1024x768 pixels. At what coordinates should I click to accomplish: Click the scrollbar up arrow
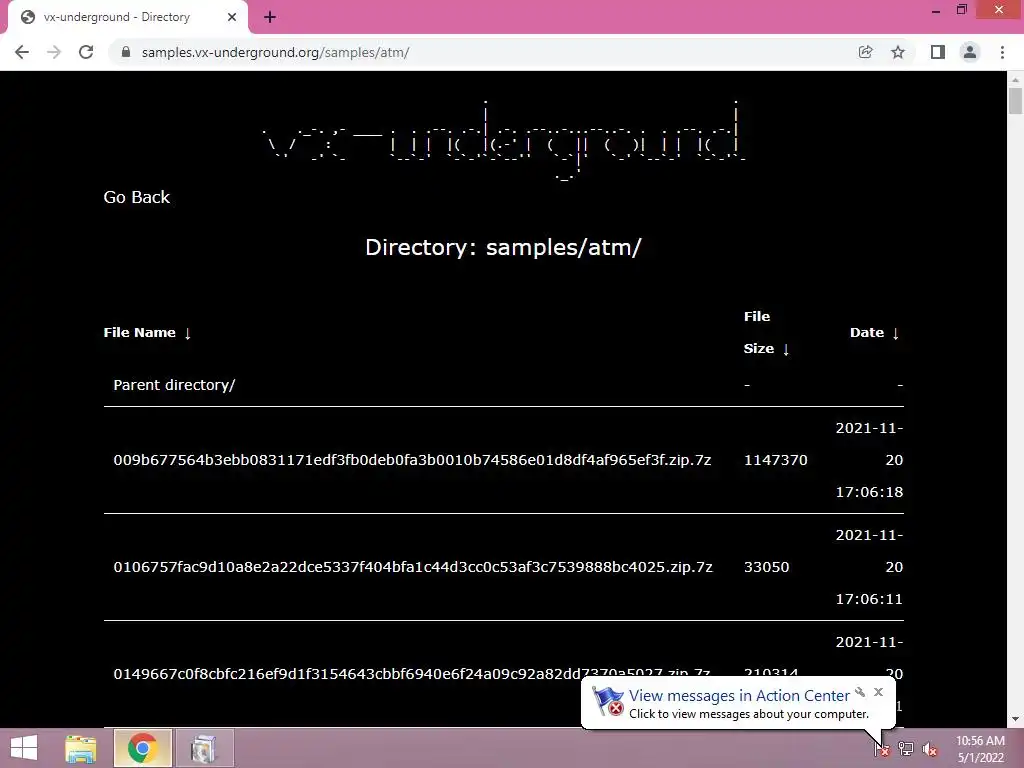coord(1015,79)
